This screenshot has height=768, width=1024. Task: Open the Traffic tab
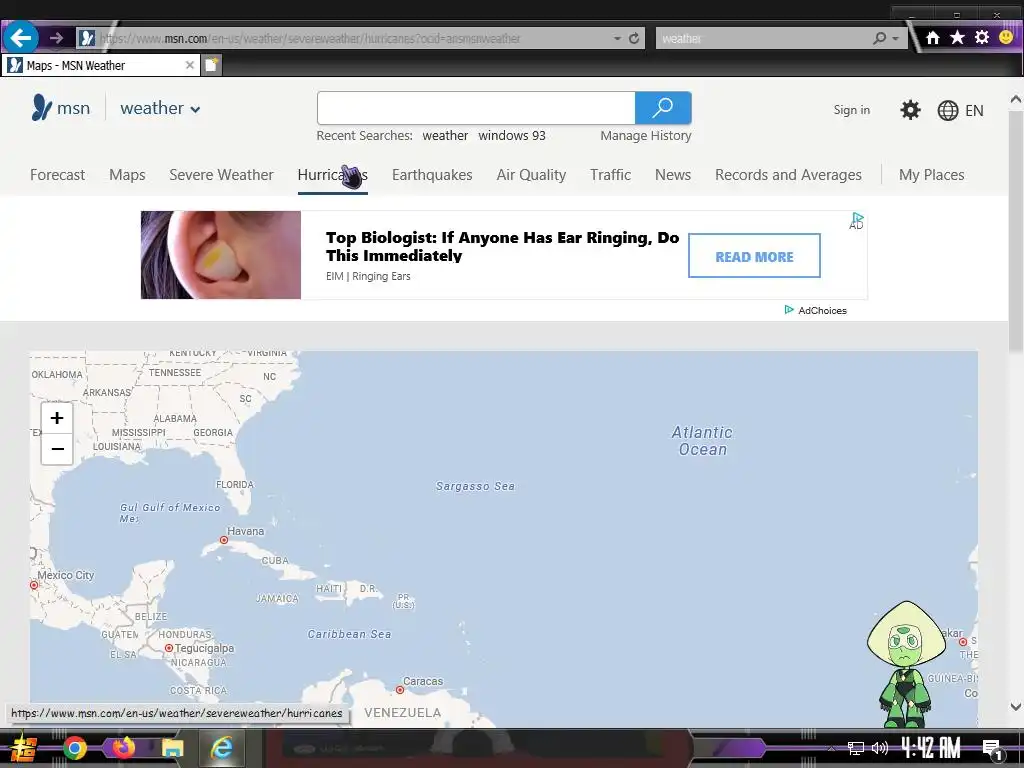pyautogui.click(x=611, y=175)
